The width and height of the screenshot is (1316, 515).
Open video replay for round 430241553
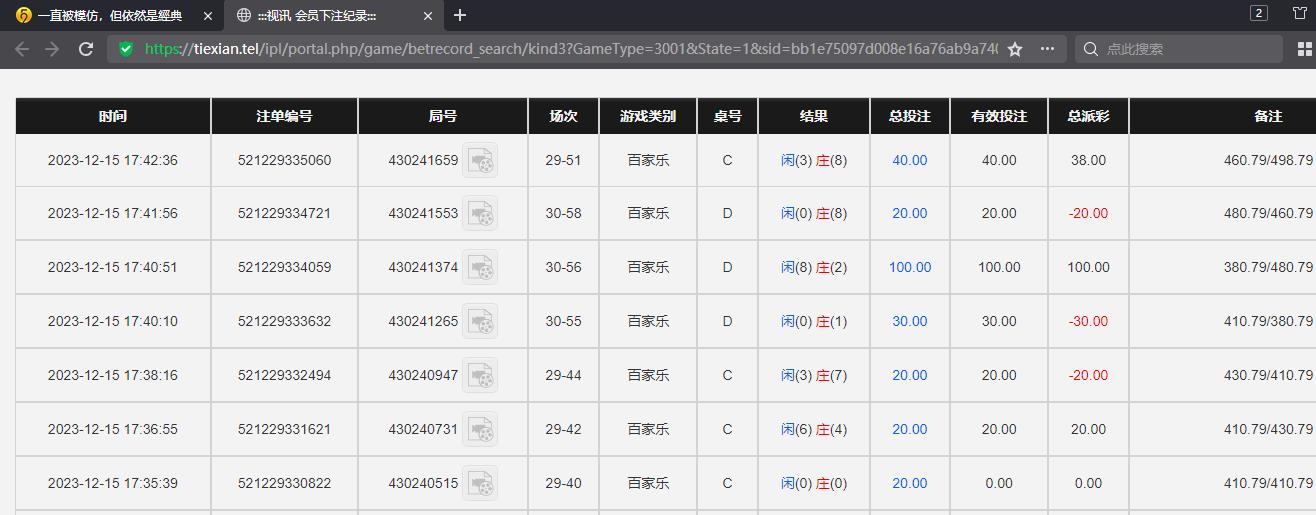480,214
